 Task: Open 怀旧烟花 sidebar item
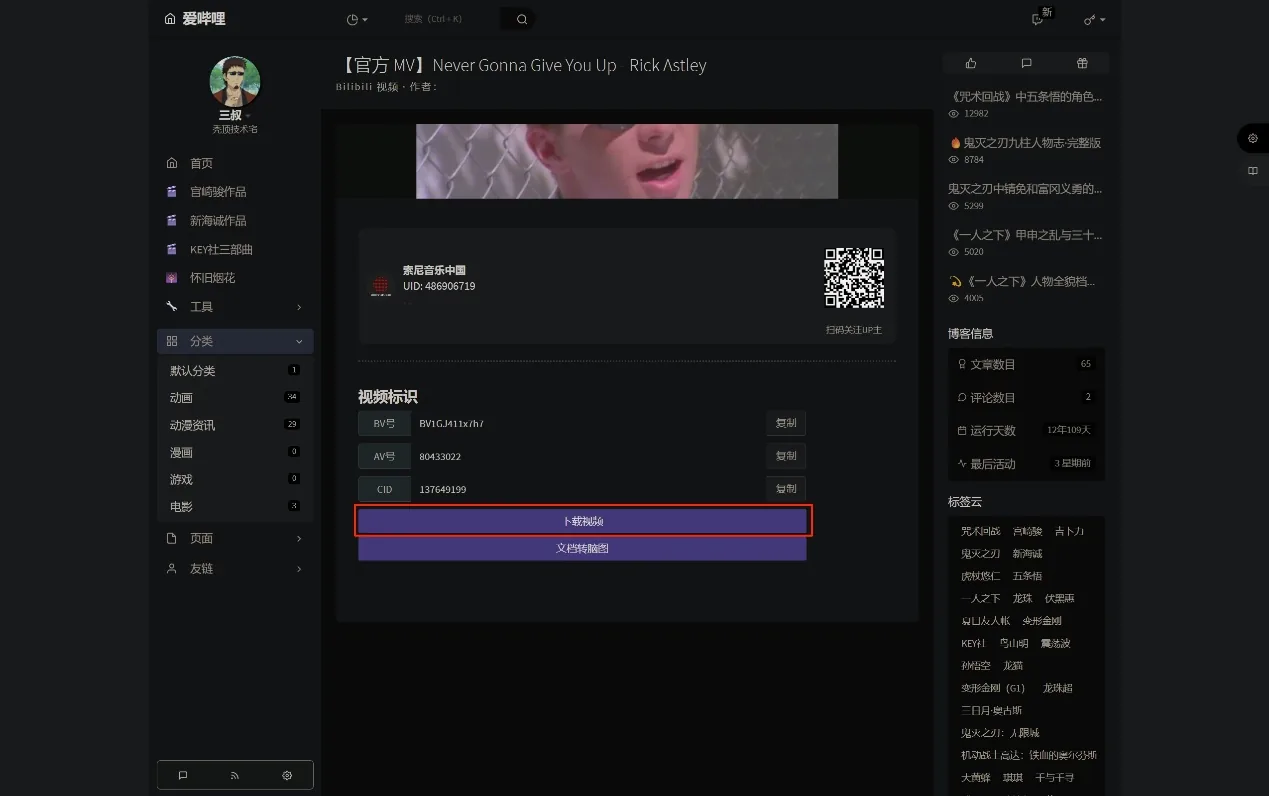coord(235,278)
